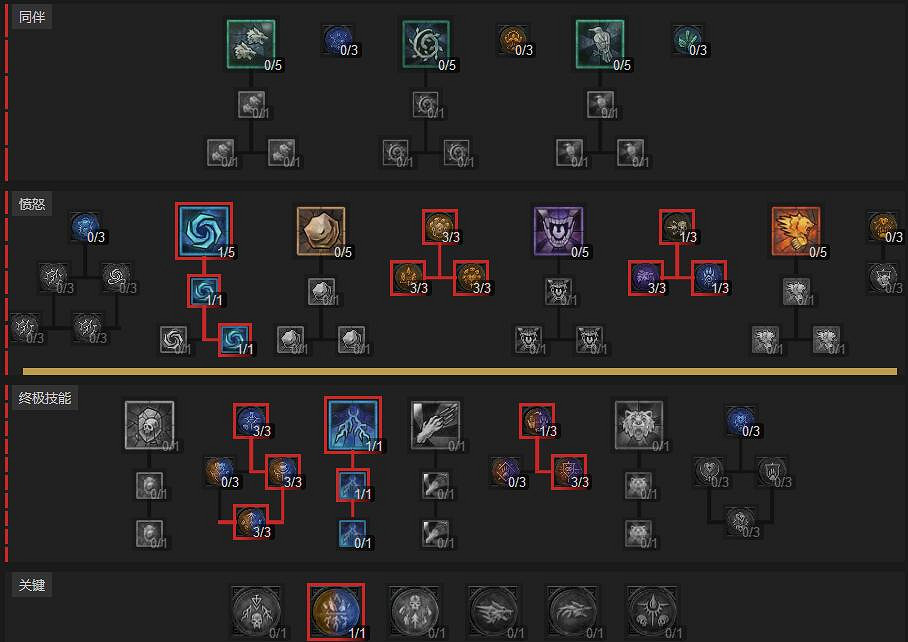
Task: Select the bottom lightning upgrade node 0/1
Action: (352, 534)
